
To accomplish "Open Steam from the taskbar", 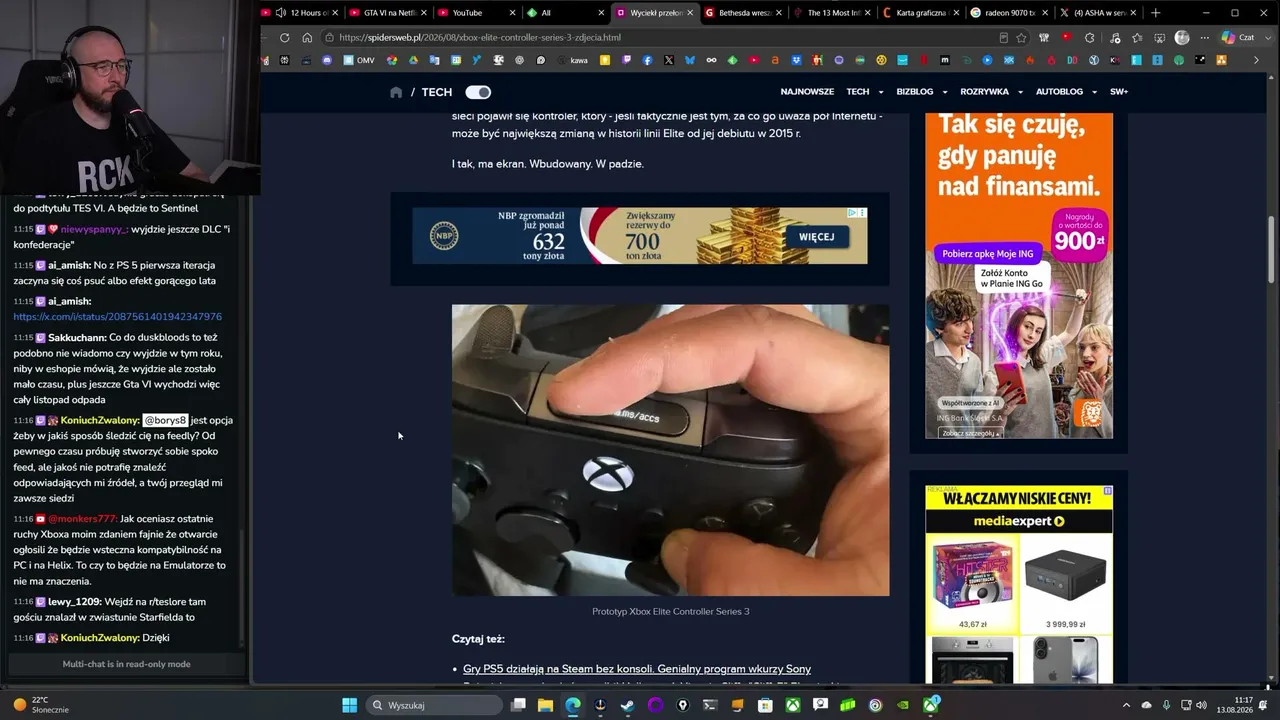I will [628, 705].
